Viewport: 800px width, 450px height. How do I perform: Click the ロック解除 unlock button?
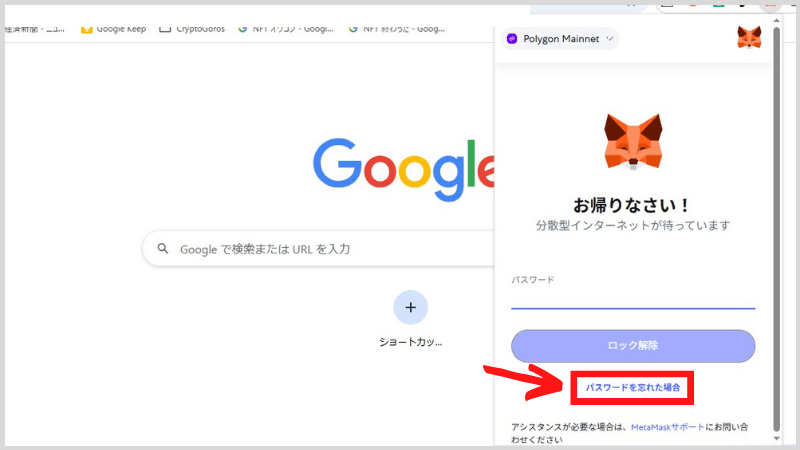pos(633,346)
